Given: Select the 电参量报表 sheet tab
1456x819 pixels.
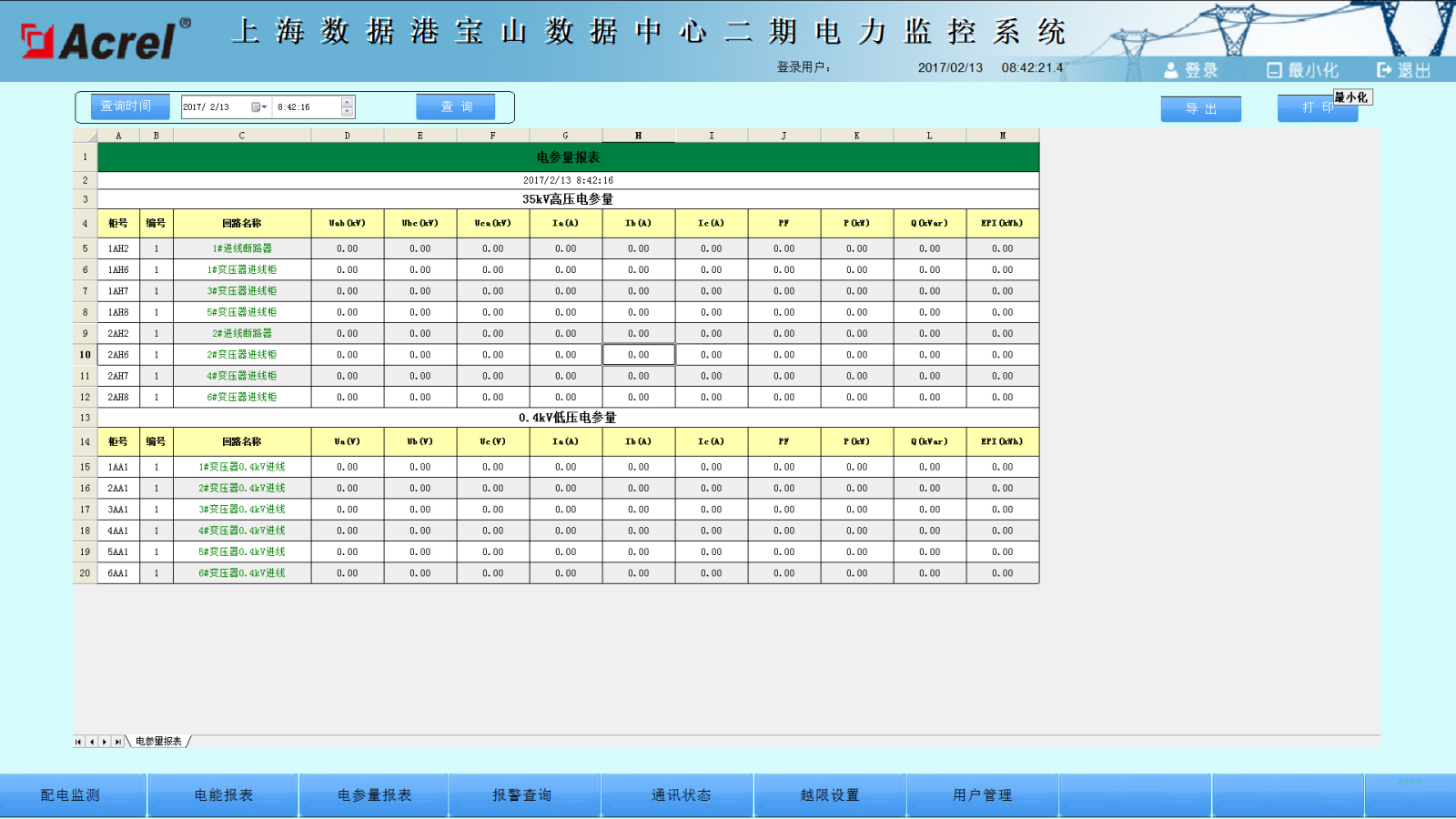Looking at the screenshot, I should point(158,742).
